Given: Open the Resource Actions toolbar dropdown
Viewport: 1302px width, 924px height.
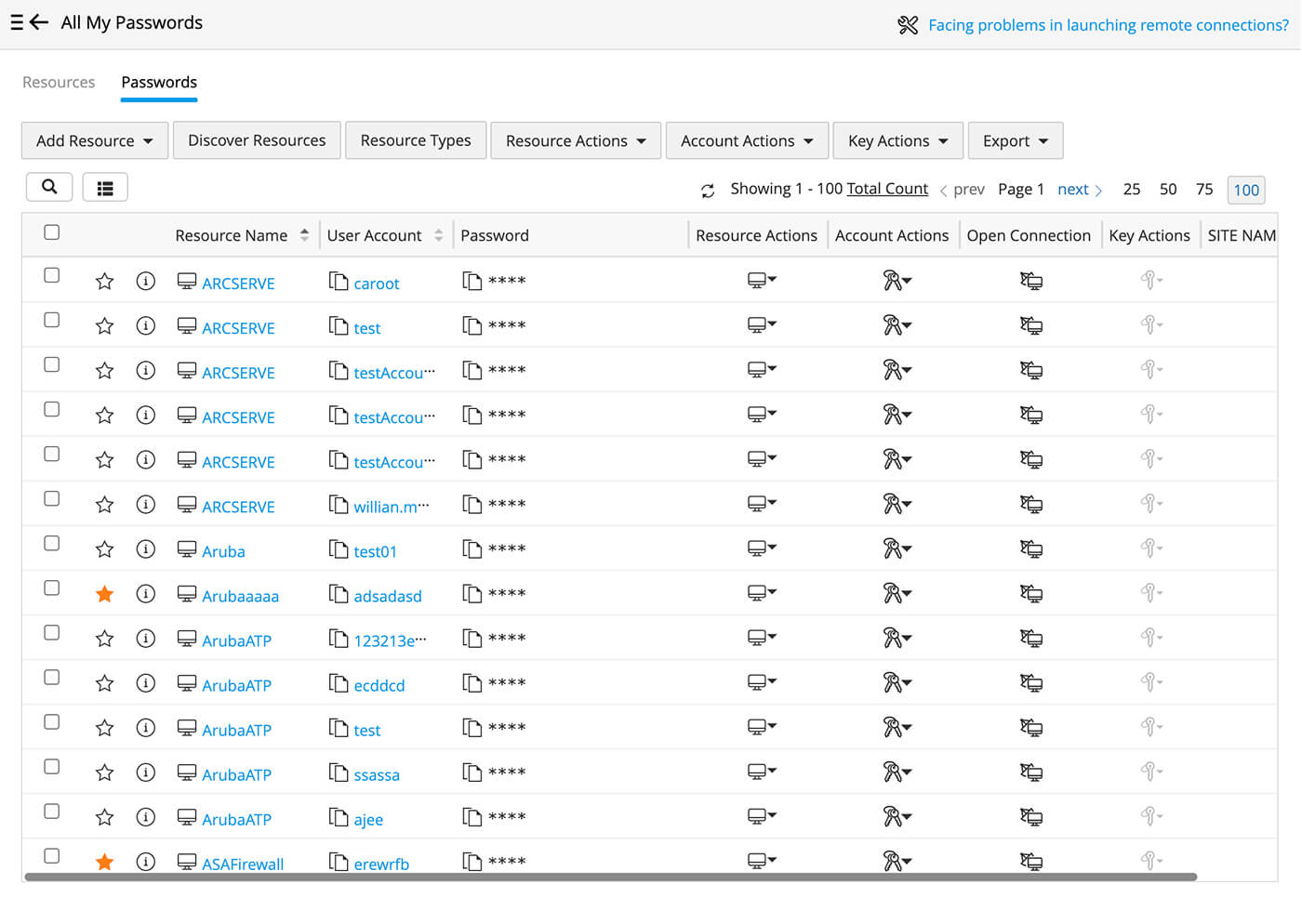Looking at the screenshot, I should 576,140.
